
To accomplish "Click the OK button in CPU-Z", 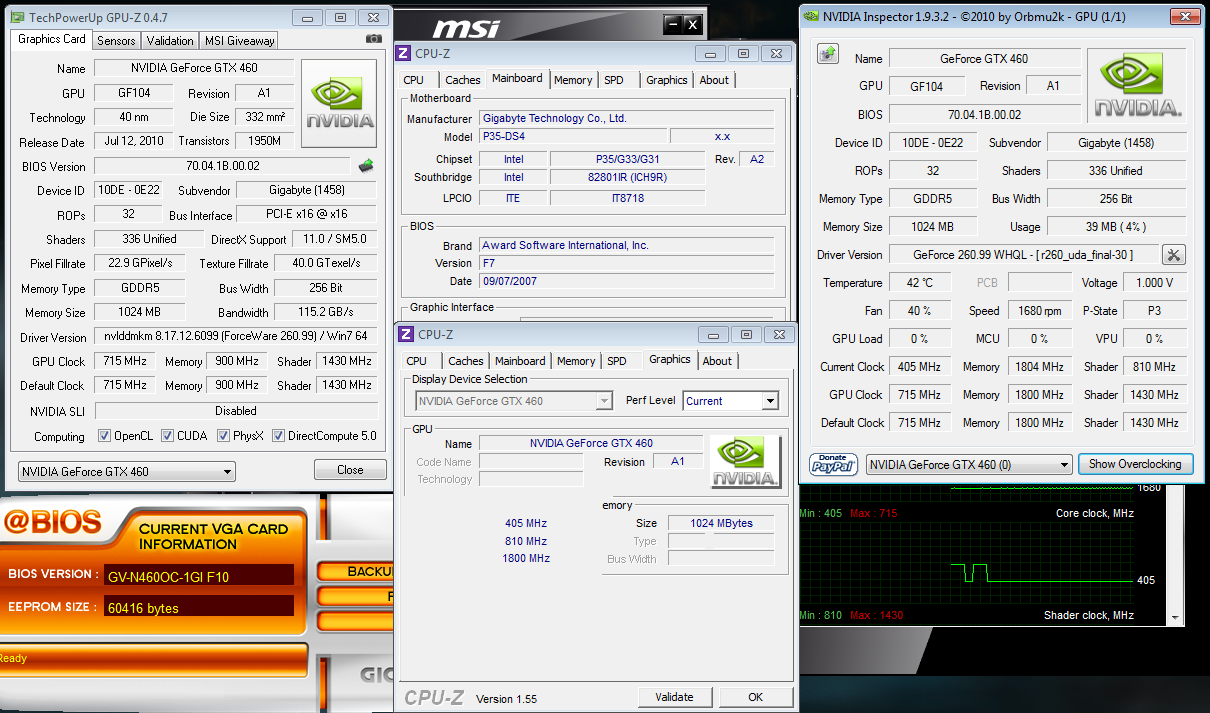I will click(755, 697).
